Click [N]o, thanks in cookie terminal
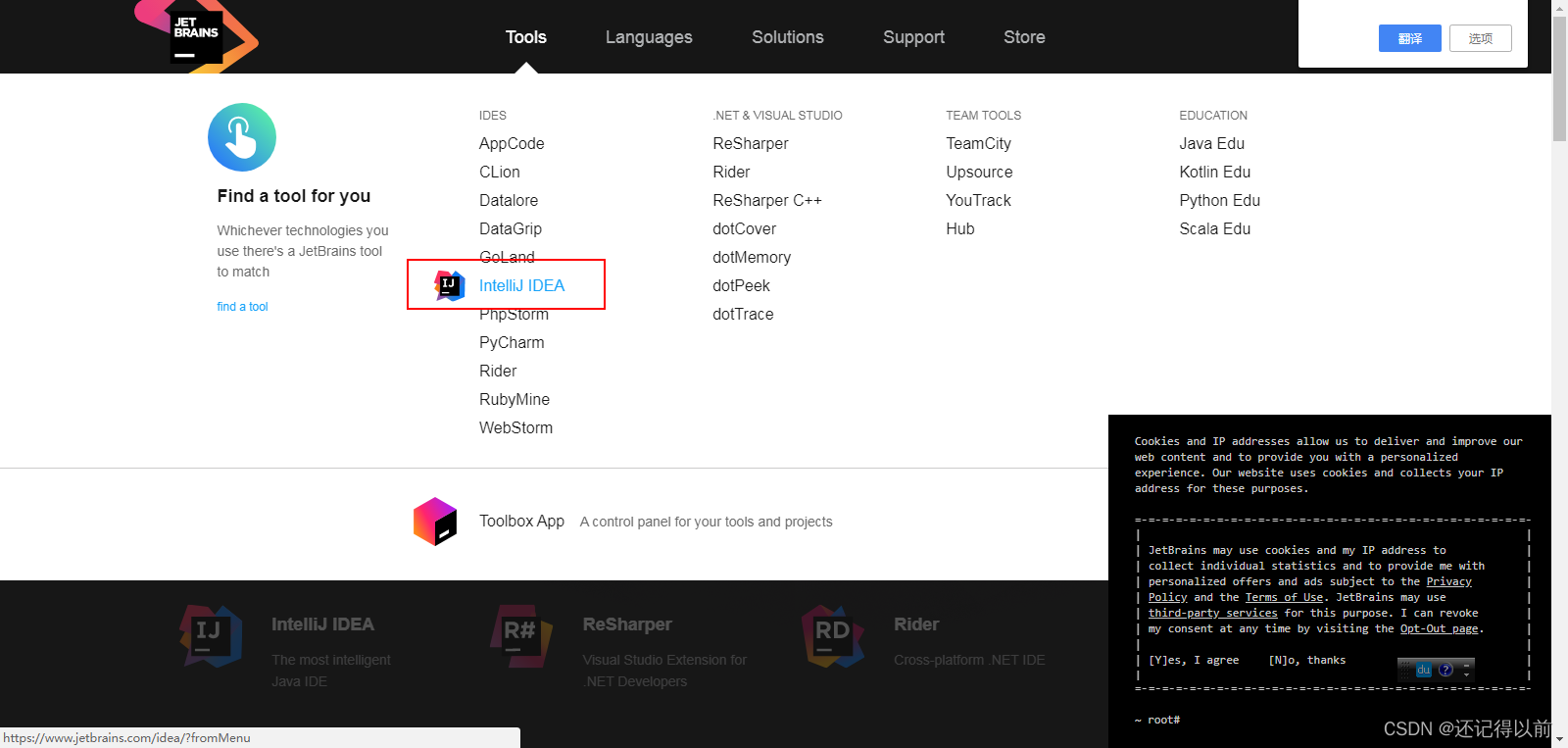1568x748 pixels. (1307, 660)
